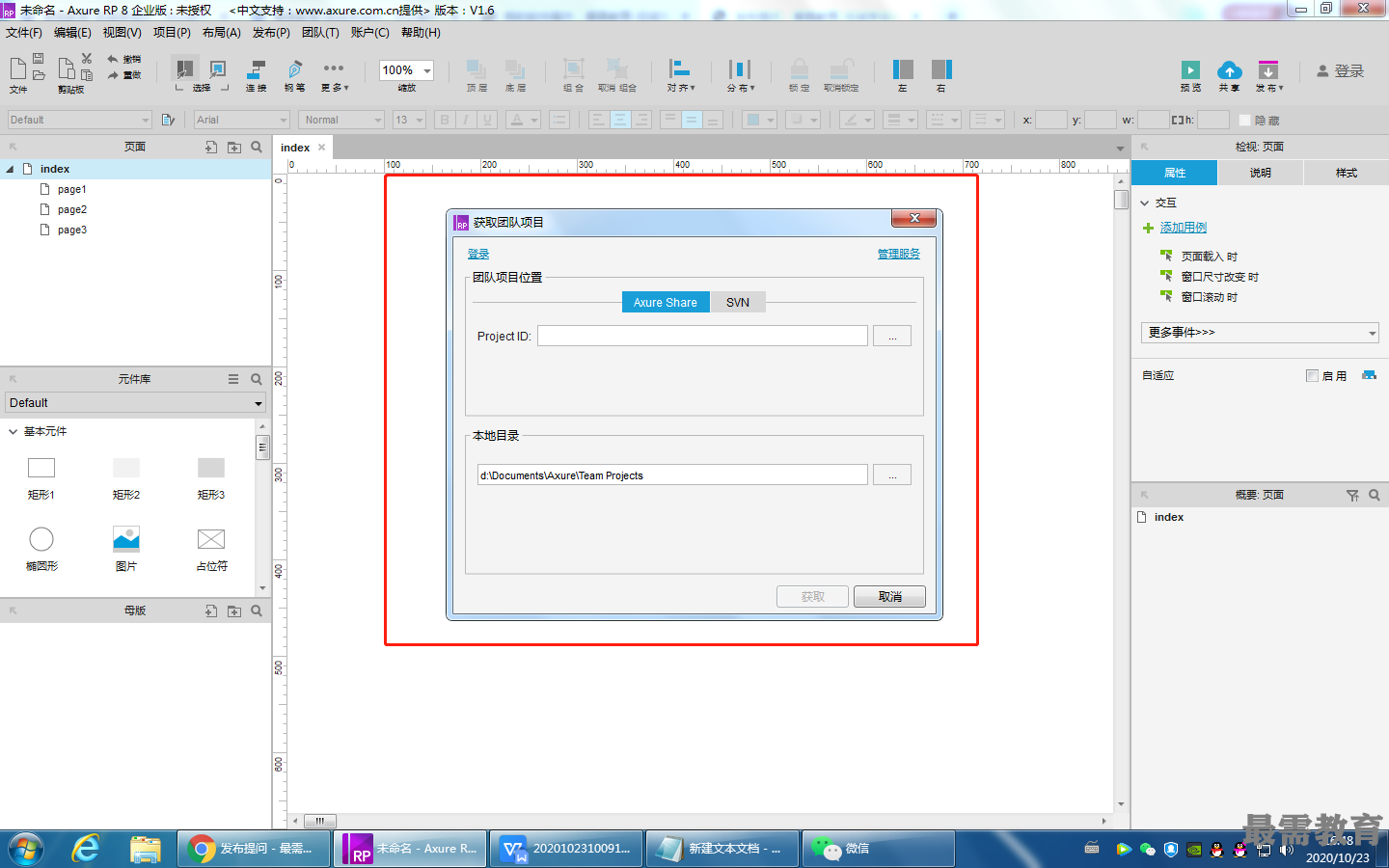Toggle the right (右) panel icon
Viewport: 1389px width, 868px height.
[941, 69]
